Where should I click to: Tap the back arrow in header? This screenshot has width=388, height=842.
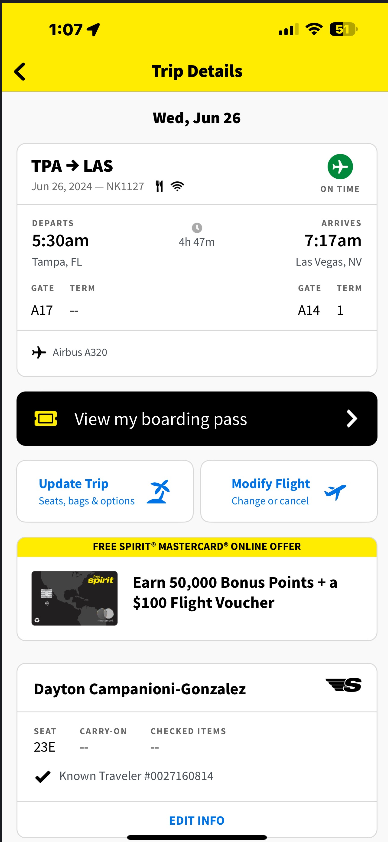click(x=19, y=71)
